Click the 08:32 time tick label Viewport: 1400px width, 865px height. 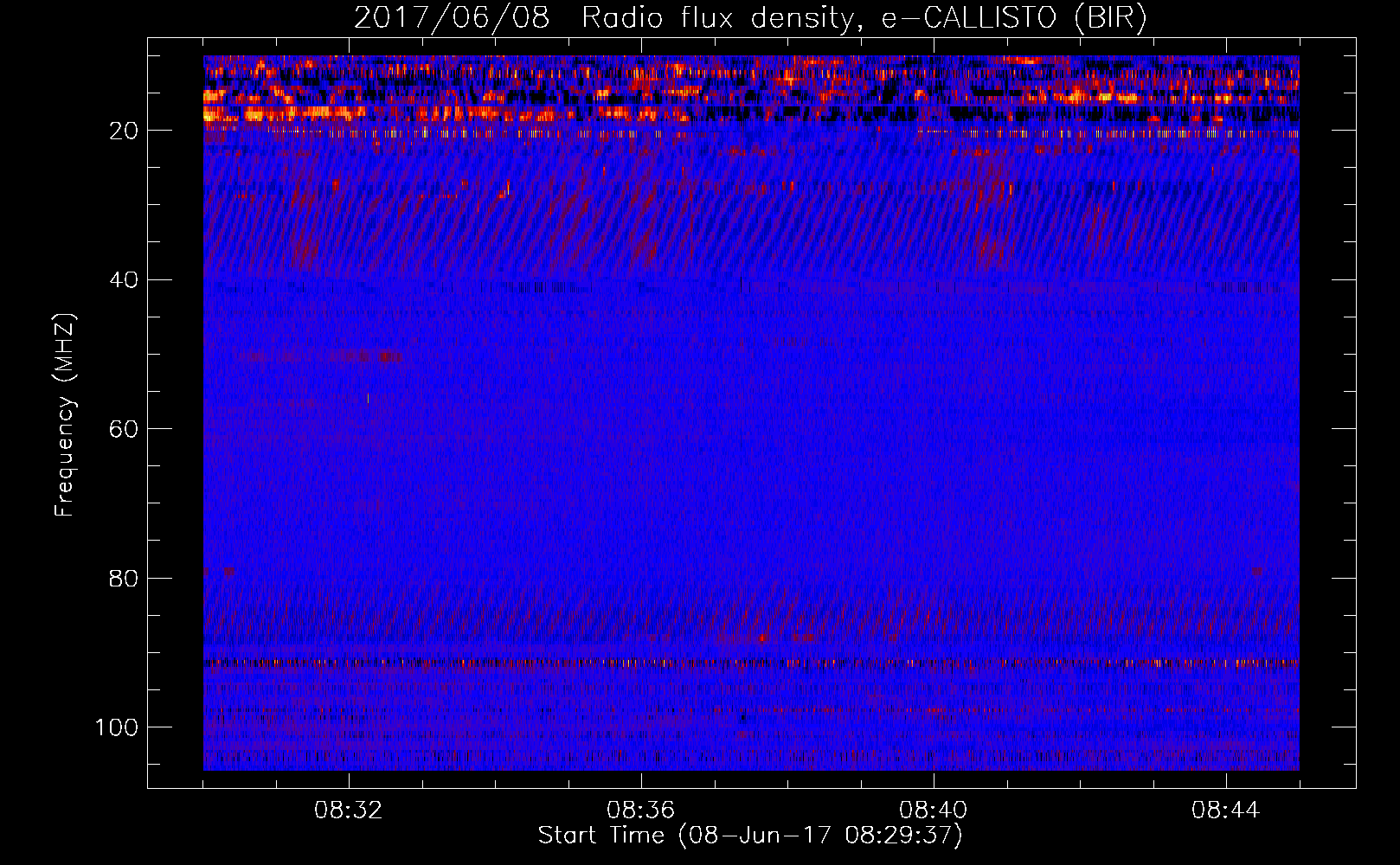tap(349, 811)
